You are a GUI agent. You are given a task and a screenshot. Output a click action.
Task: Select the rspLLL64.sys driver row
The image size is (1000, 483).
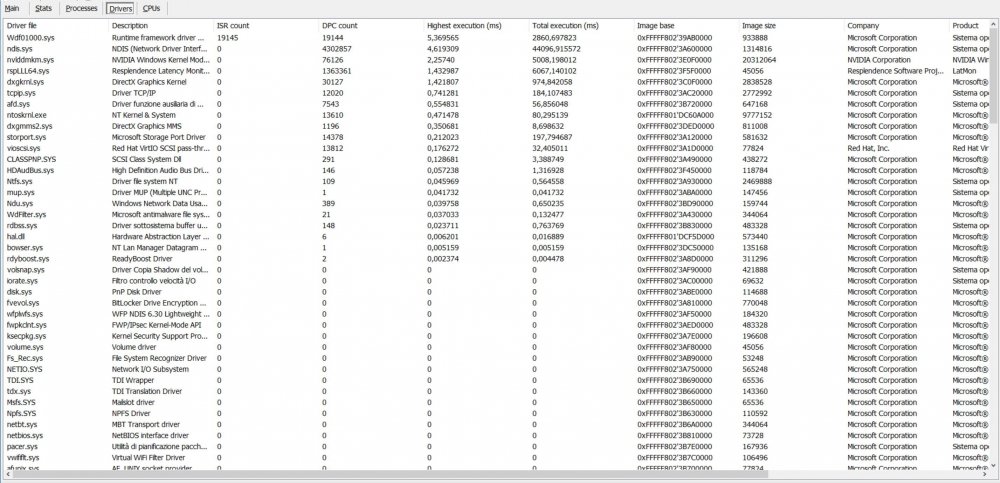(x=496, y=71)
